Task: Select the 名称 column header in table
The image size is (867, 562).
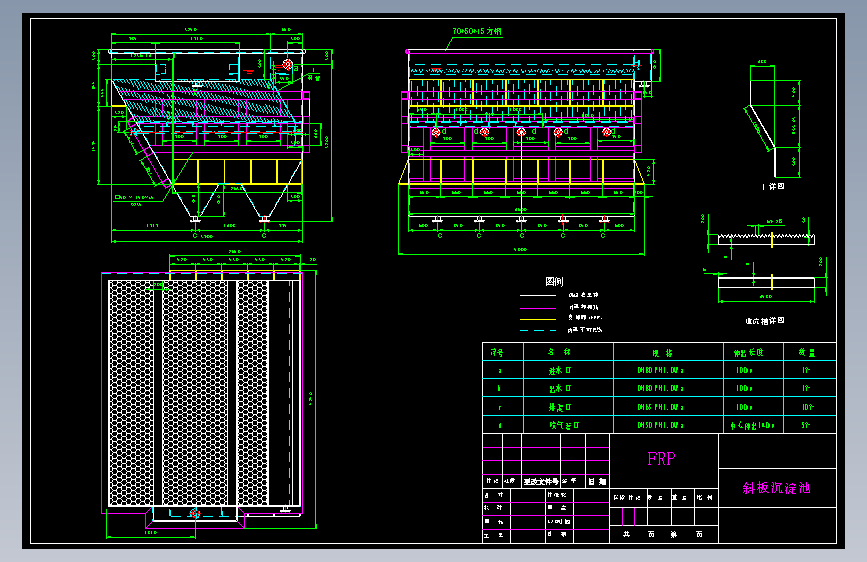Action: pyautogui.click(x=558, y=352)
